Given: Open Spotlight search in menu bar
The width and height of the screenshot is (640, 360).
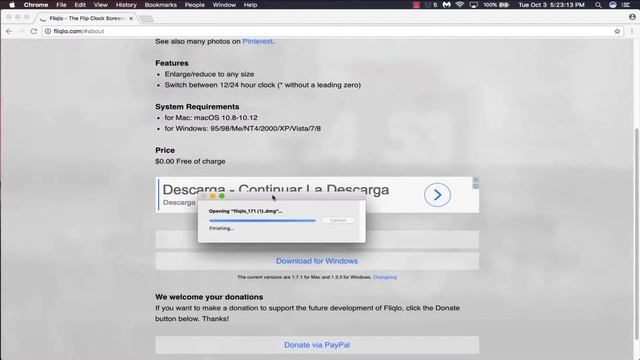Looking at the screenshot, I should coord(598,5).
